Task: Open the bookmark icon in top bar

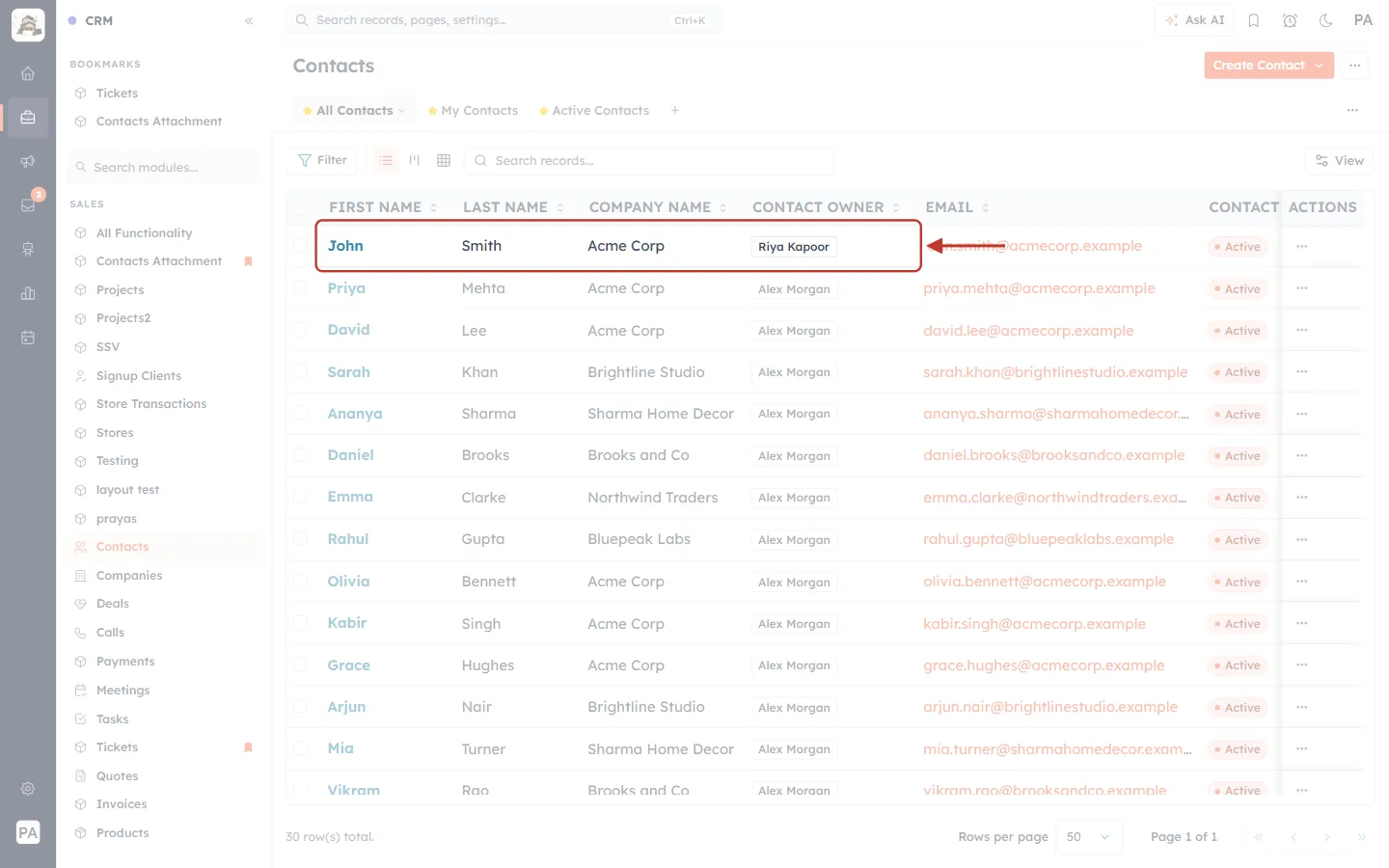Action: [1254, 20]
